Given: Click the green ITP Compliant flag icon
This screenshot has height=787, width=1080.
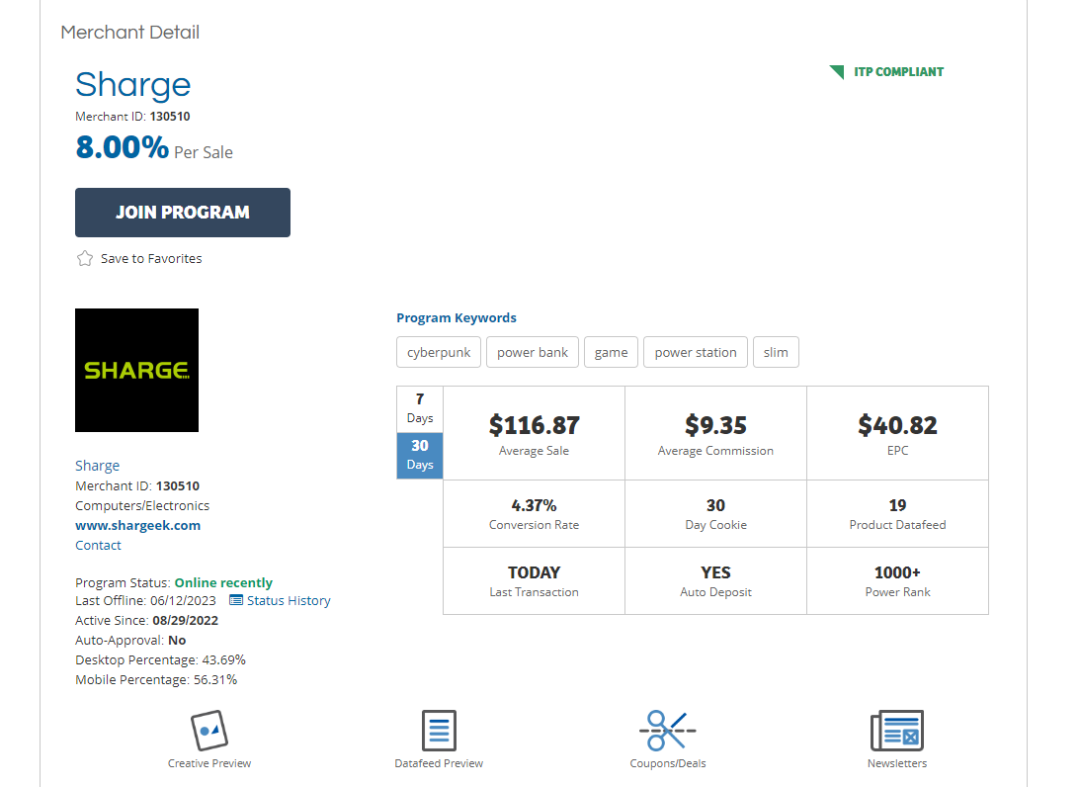Looking at the screenshot, I should click(x=837, y=72).
